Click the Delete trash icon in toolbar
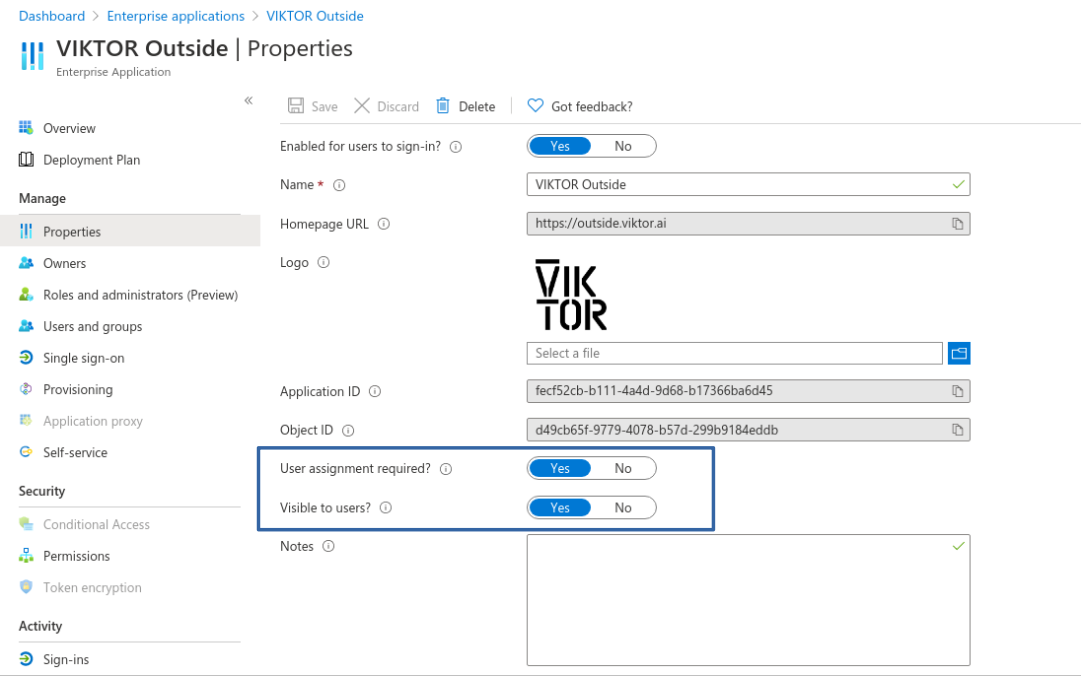 [x=442, y=106]
